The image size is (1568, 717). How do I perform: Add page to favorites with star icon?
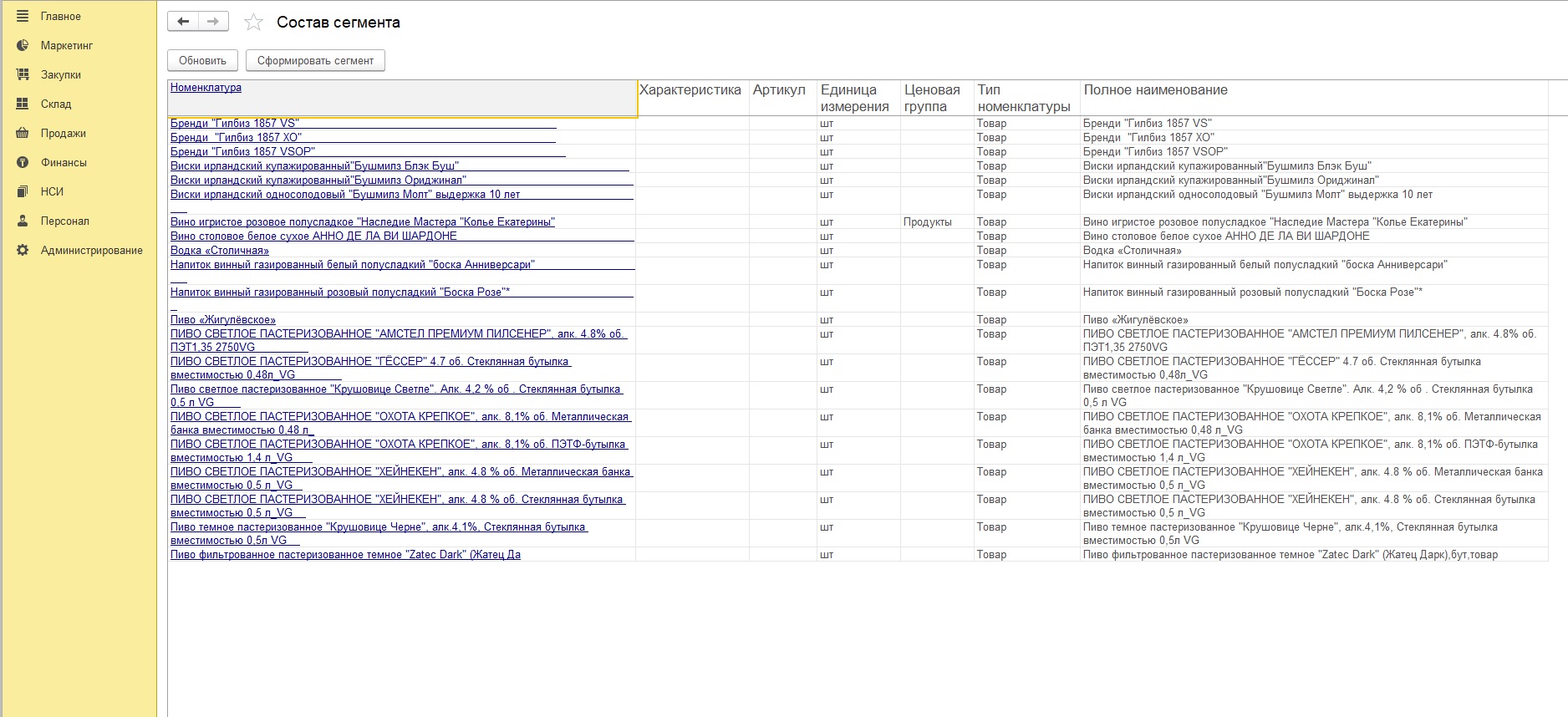253,23
